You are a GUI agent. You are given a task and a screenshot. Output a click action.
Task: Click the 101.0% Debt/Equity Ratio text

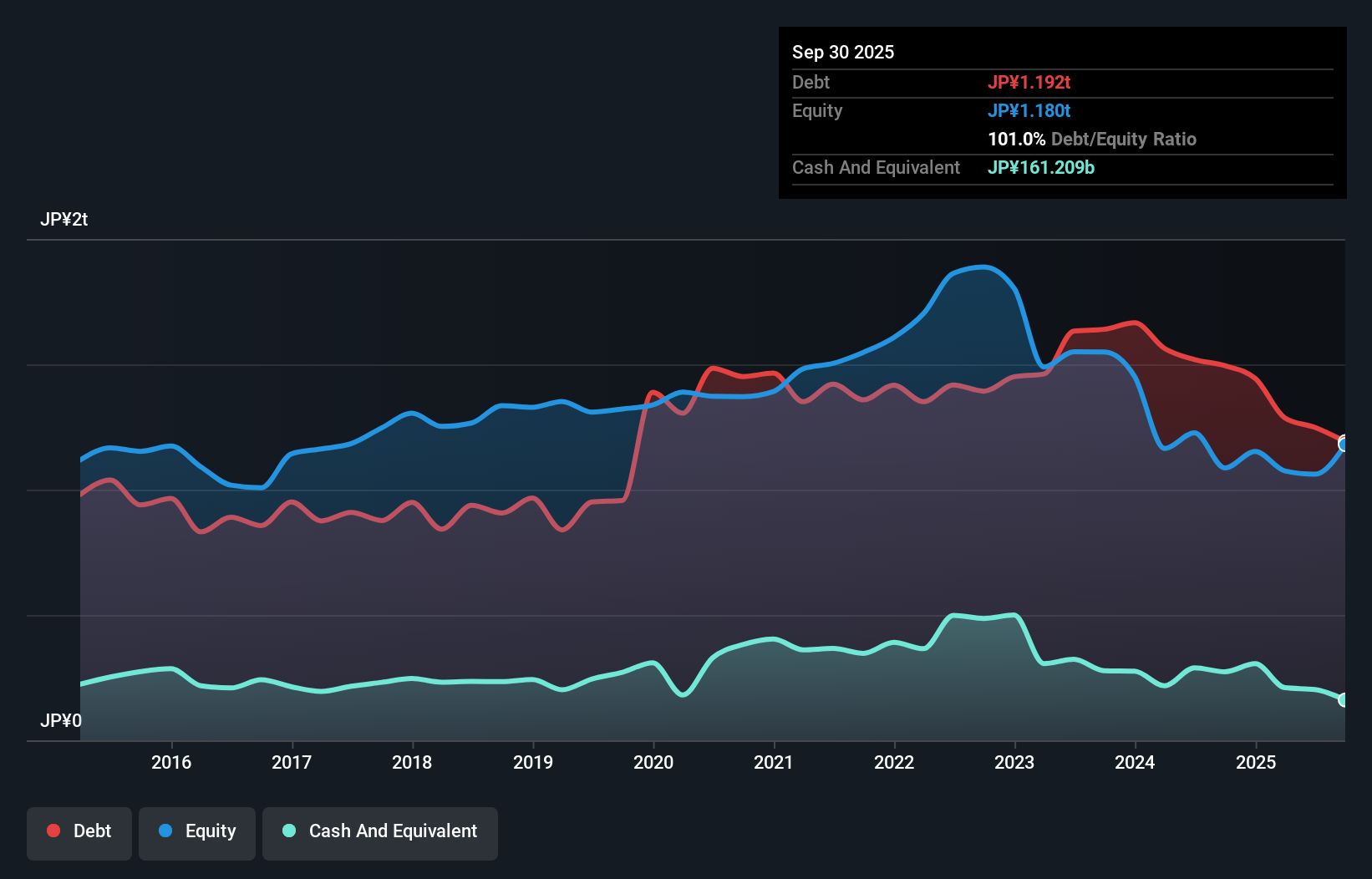[1092, 139]
